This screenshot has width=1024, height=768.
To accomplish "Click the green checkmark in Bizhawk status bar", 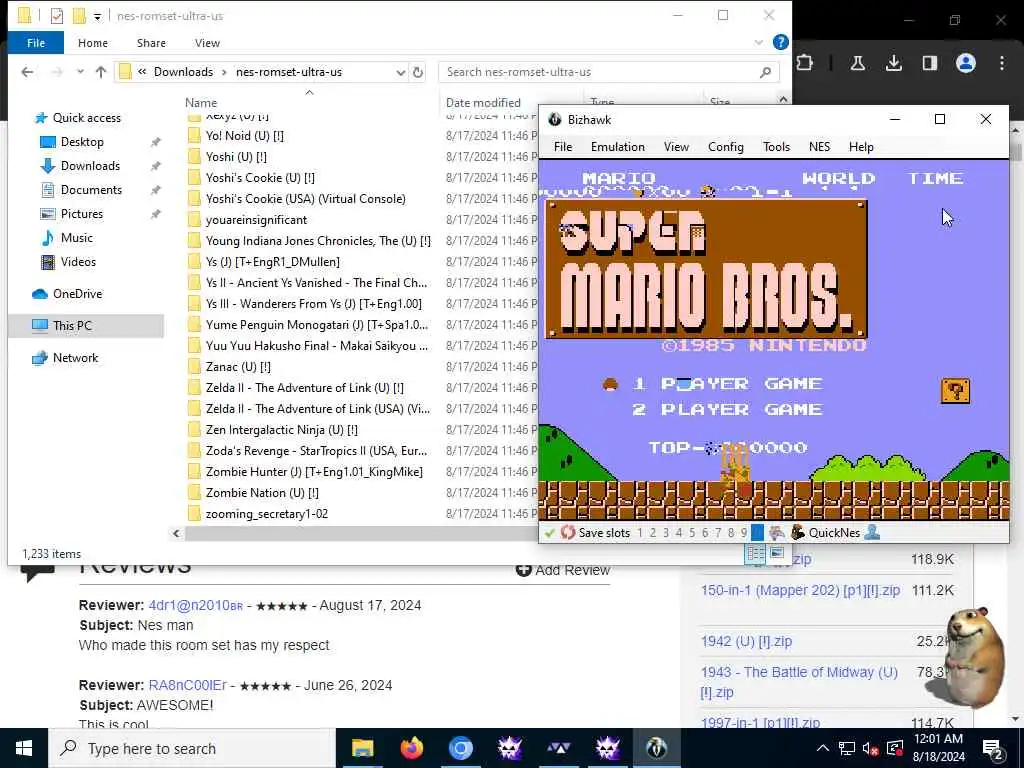I will pos(550,533).
